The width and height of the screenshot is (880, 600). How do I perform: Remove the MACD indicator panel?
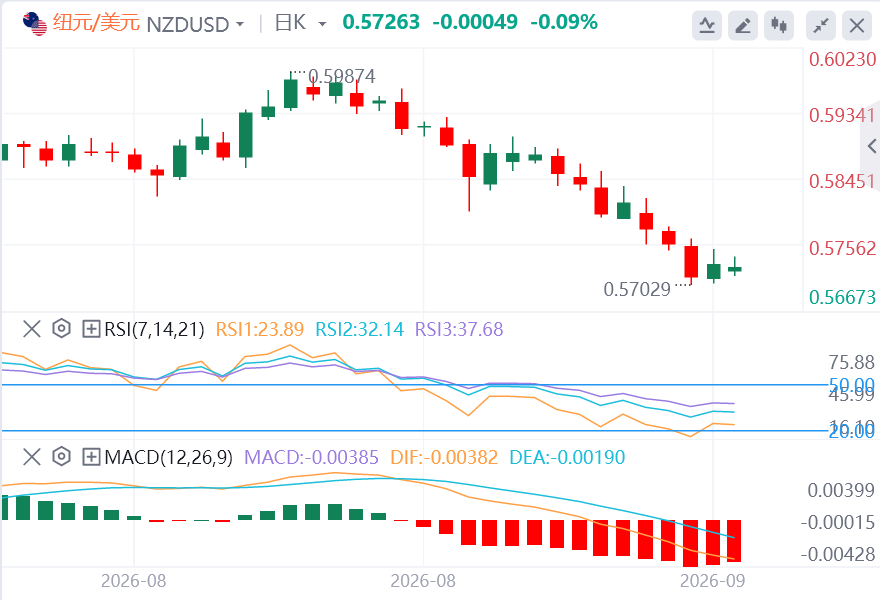pos(32,457)
